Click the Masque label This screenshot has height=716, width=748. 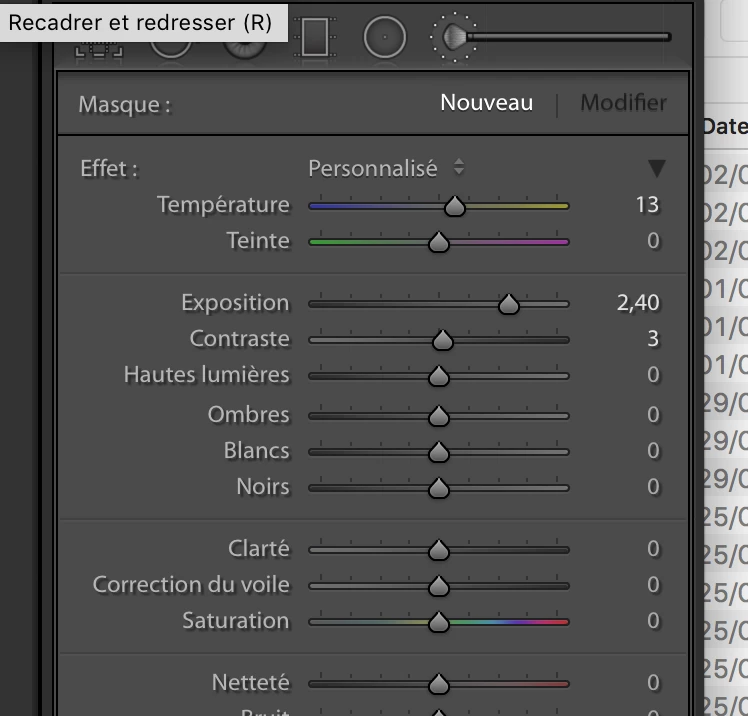tap(125, 104)
